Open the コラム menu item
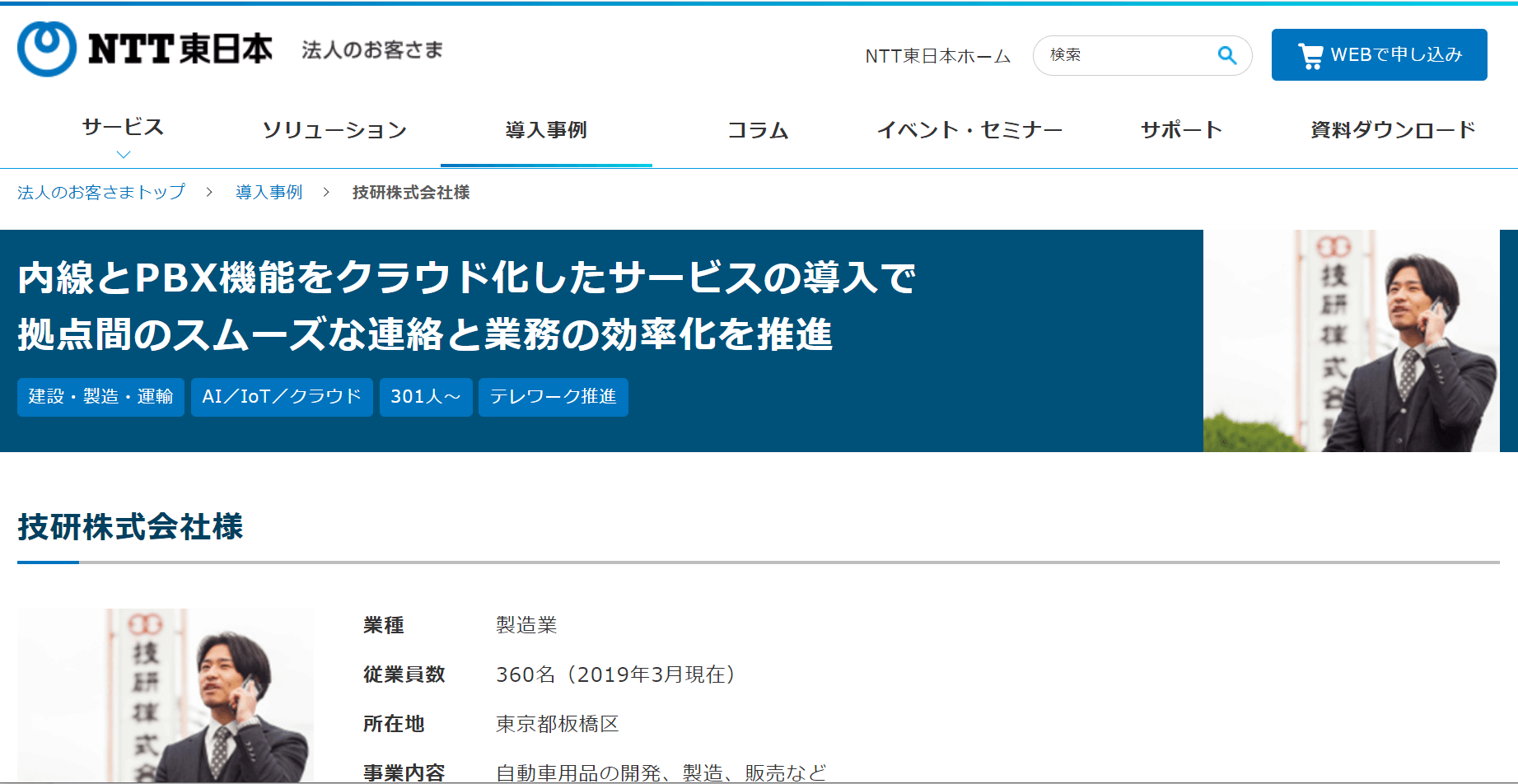Viewport: 1518px width, 784px height. (x=758, y=129)
